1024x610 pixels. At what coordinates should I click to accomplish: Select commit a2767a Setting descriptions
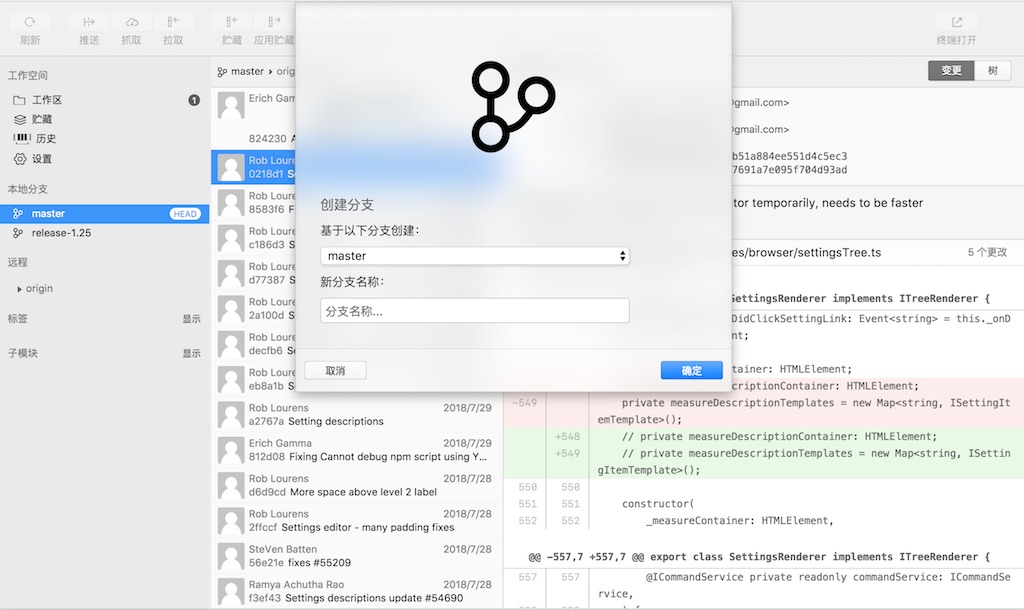click(357, 415)
